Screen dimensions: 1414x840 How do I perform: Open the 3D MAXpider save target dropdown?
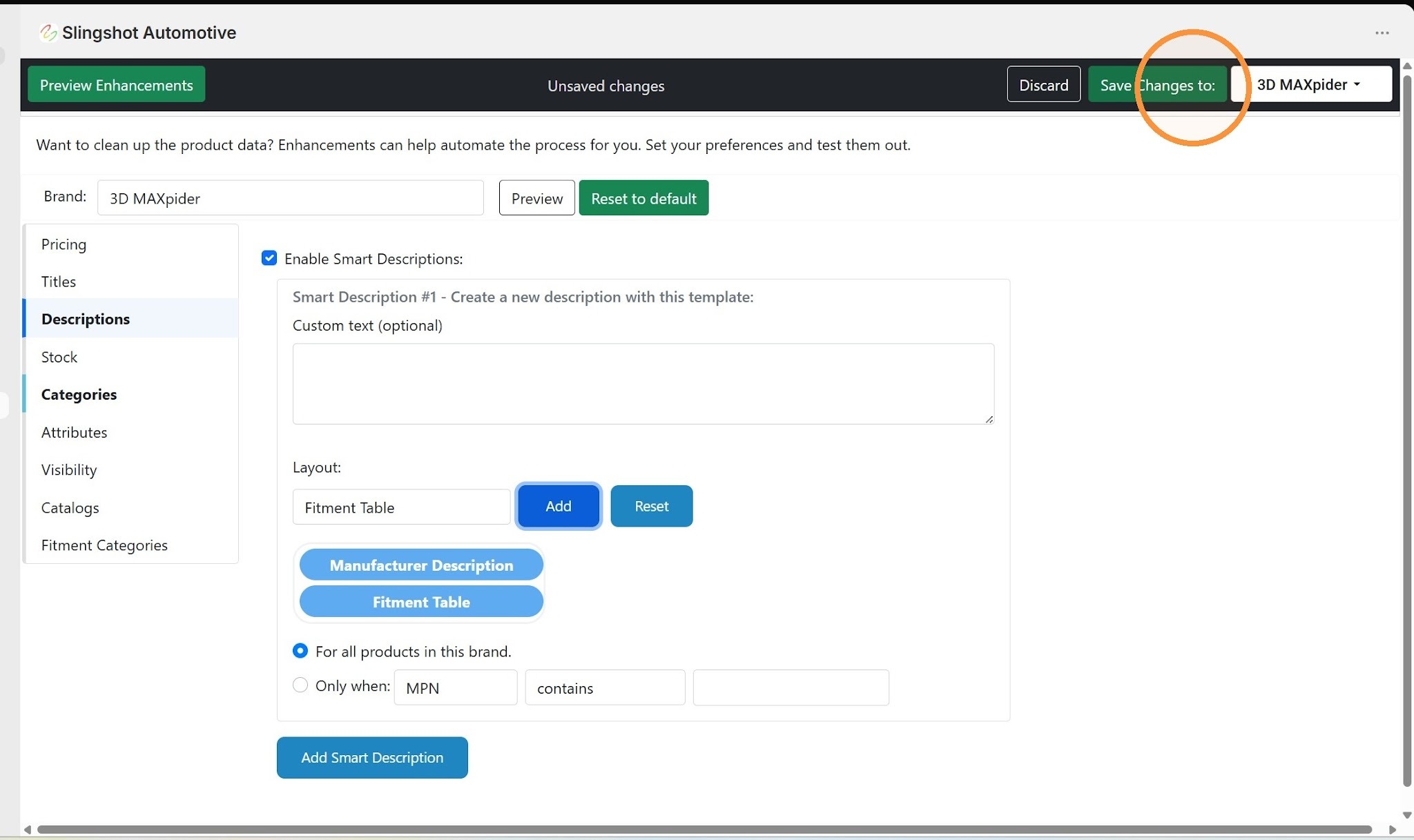pos(1311,84)
